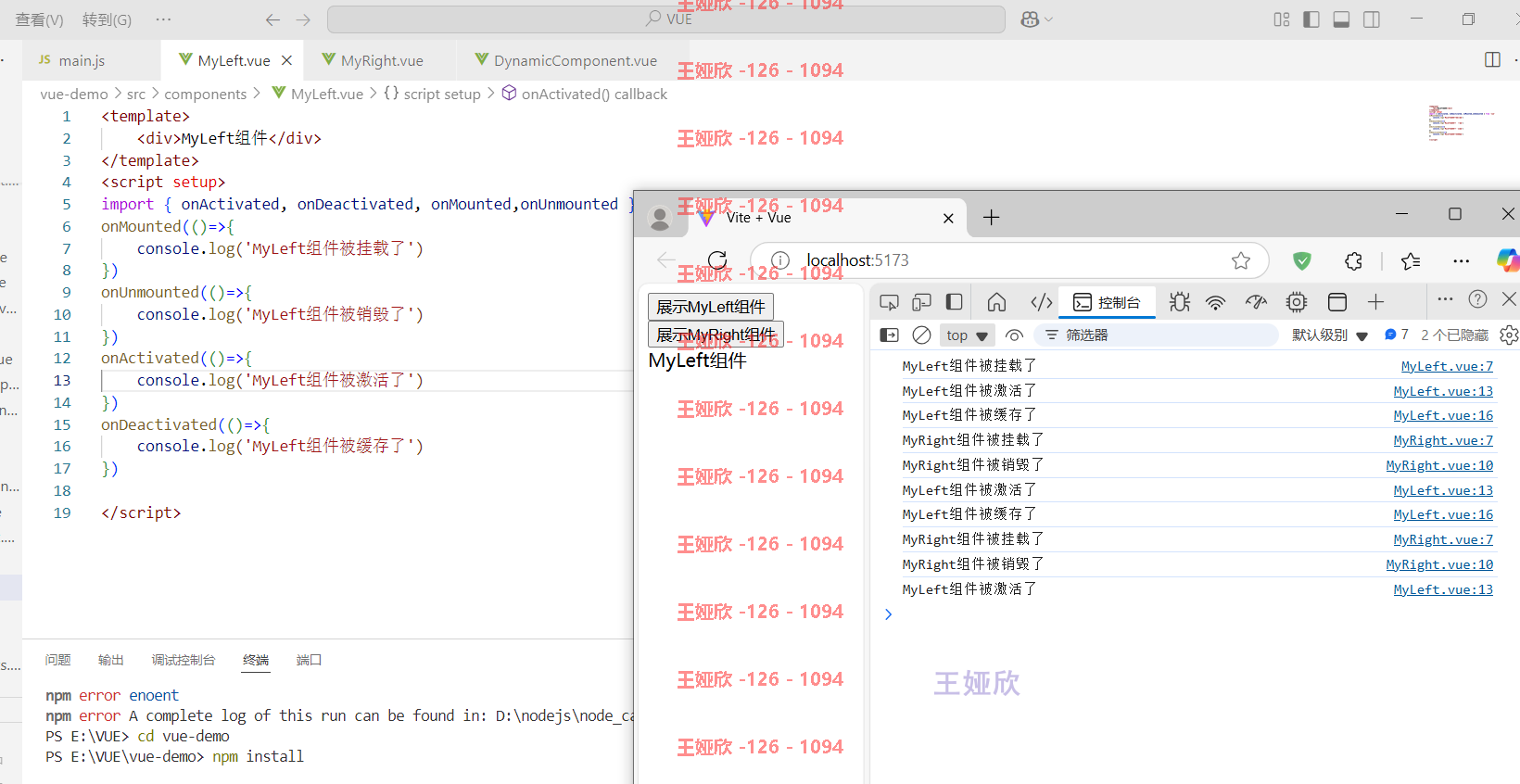Viewport: 1520px width, 784px height.
Task: Add this page to favorites star
Action: (1241, 260)
